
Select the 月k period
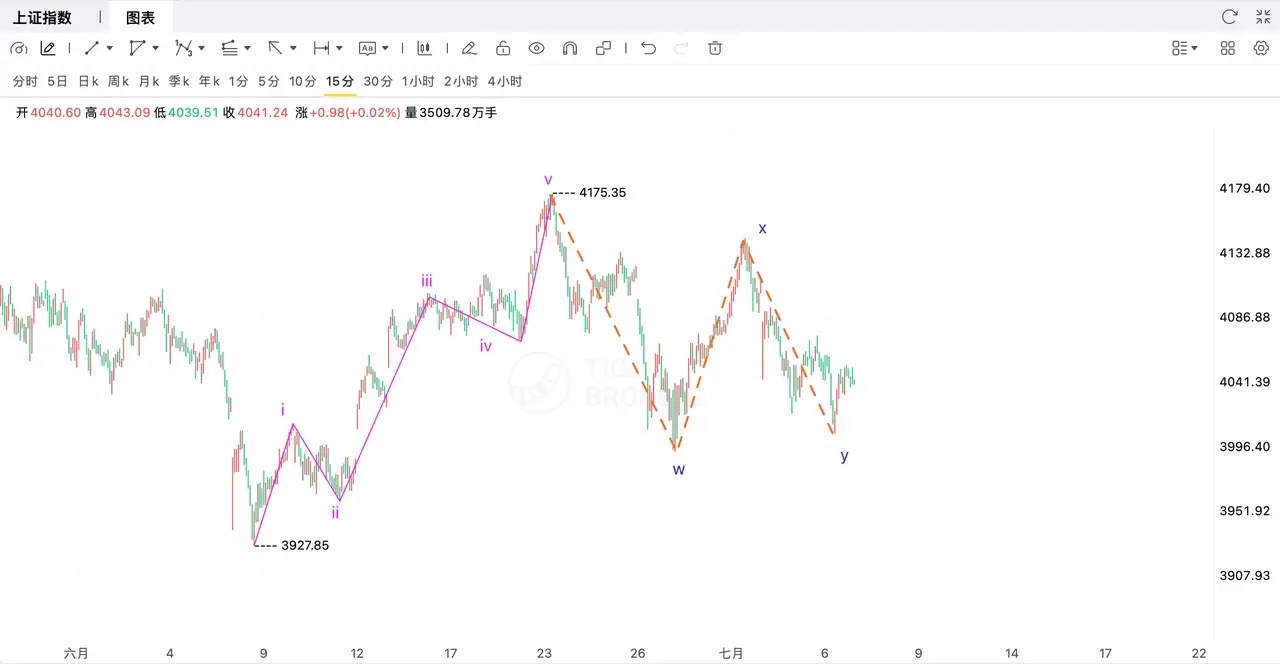click(x=149, y=81)
